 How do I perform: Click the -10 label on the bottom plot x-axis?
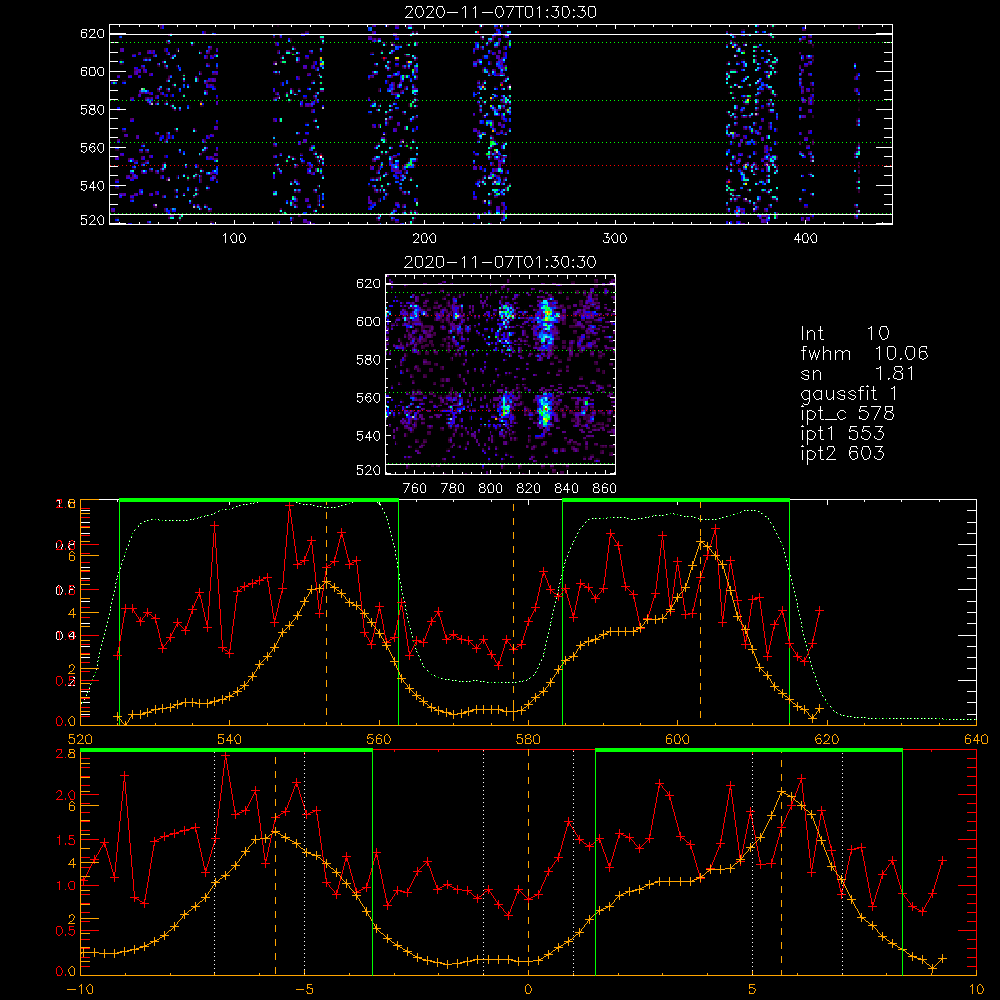[x=80, y=990]
